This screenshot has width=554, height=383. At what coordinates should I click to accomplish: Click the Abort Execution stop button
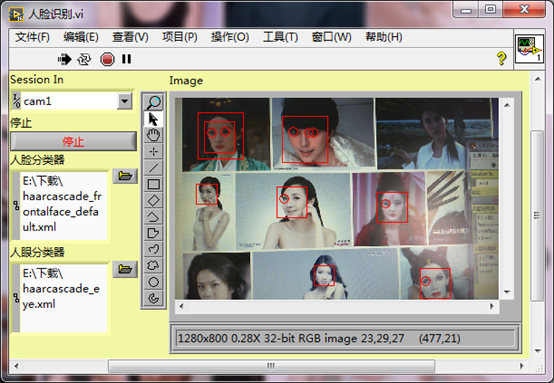[107, 59]
